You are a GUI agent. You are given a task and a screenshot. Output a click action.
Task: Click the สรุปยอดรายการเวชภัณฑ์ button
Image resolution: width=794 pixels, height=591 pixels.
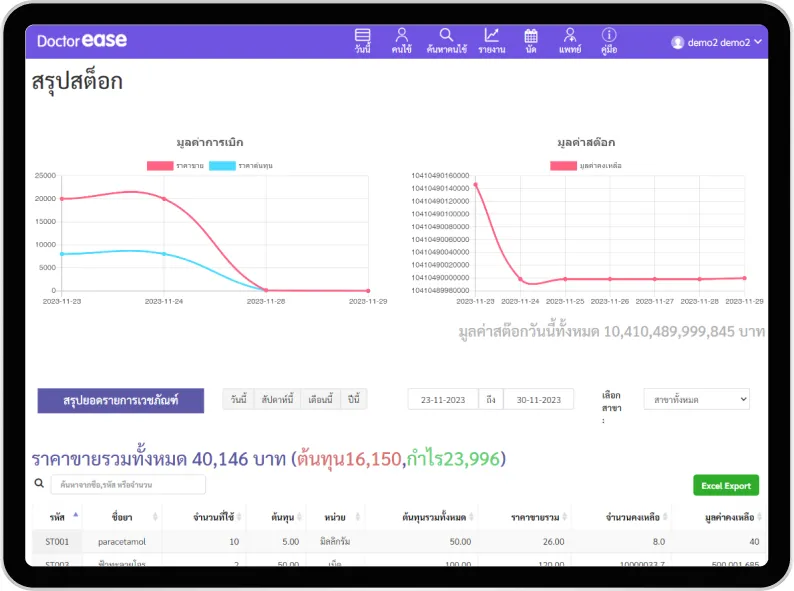point(121,400)
